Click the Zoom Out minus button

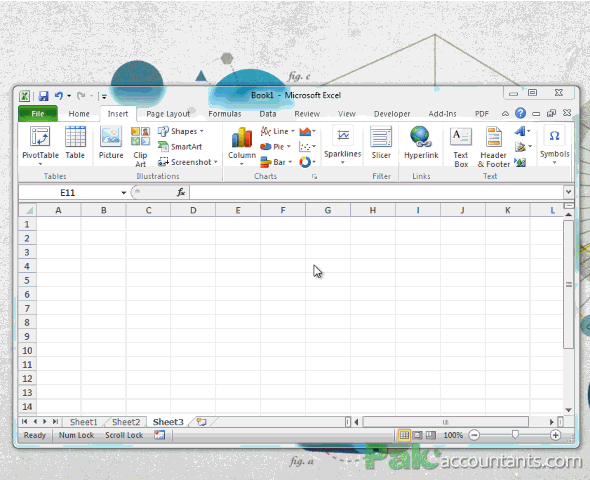pyautogui.click(x=474, y=435)
